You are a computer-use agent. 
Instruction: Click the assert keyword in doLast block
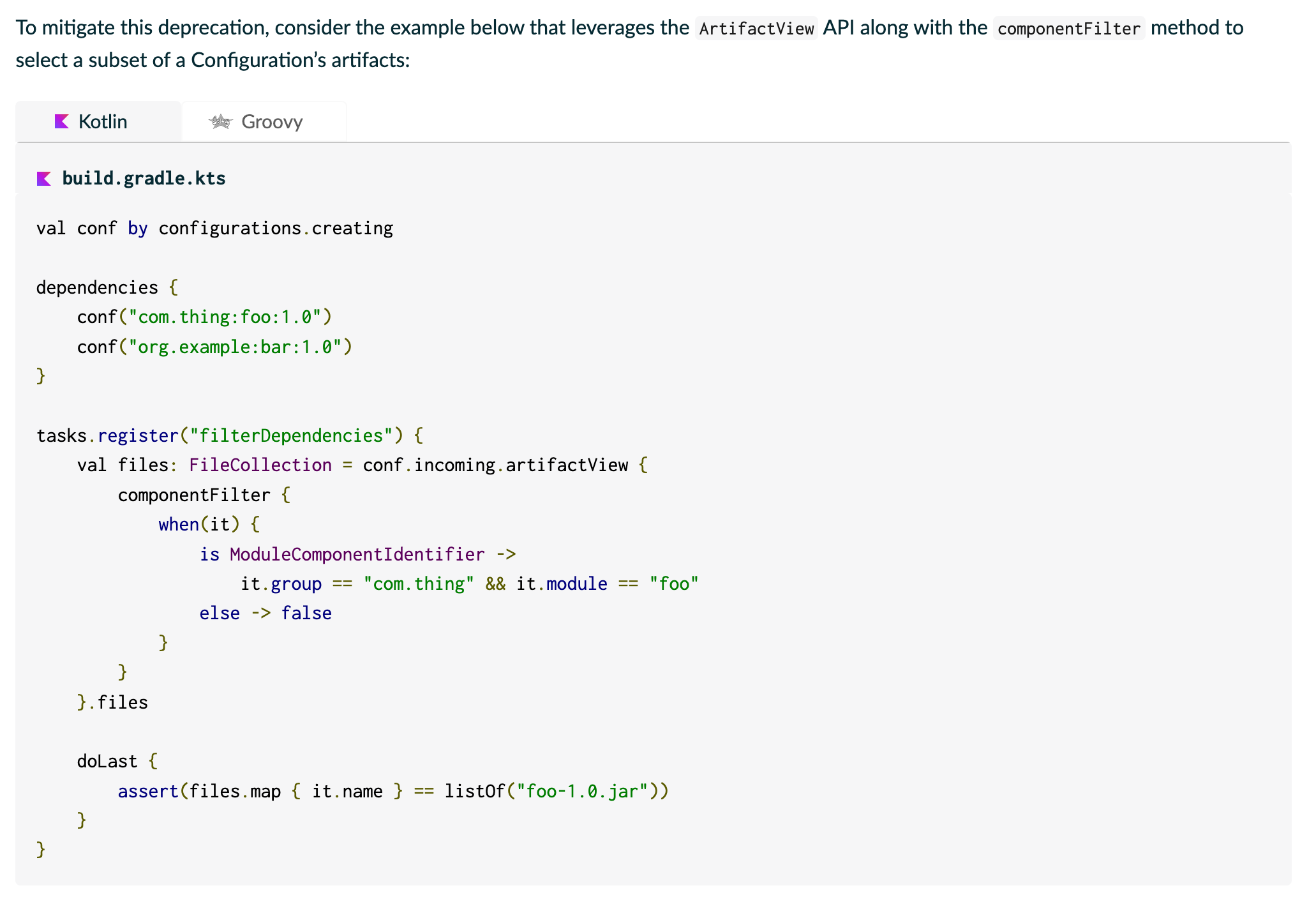pyautogui.click(x=148, y=792)
